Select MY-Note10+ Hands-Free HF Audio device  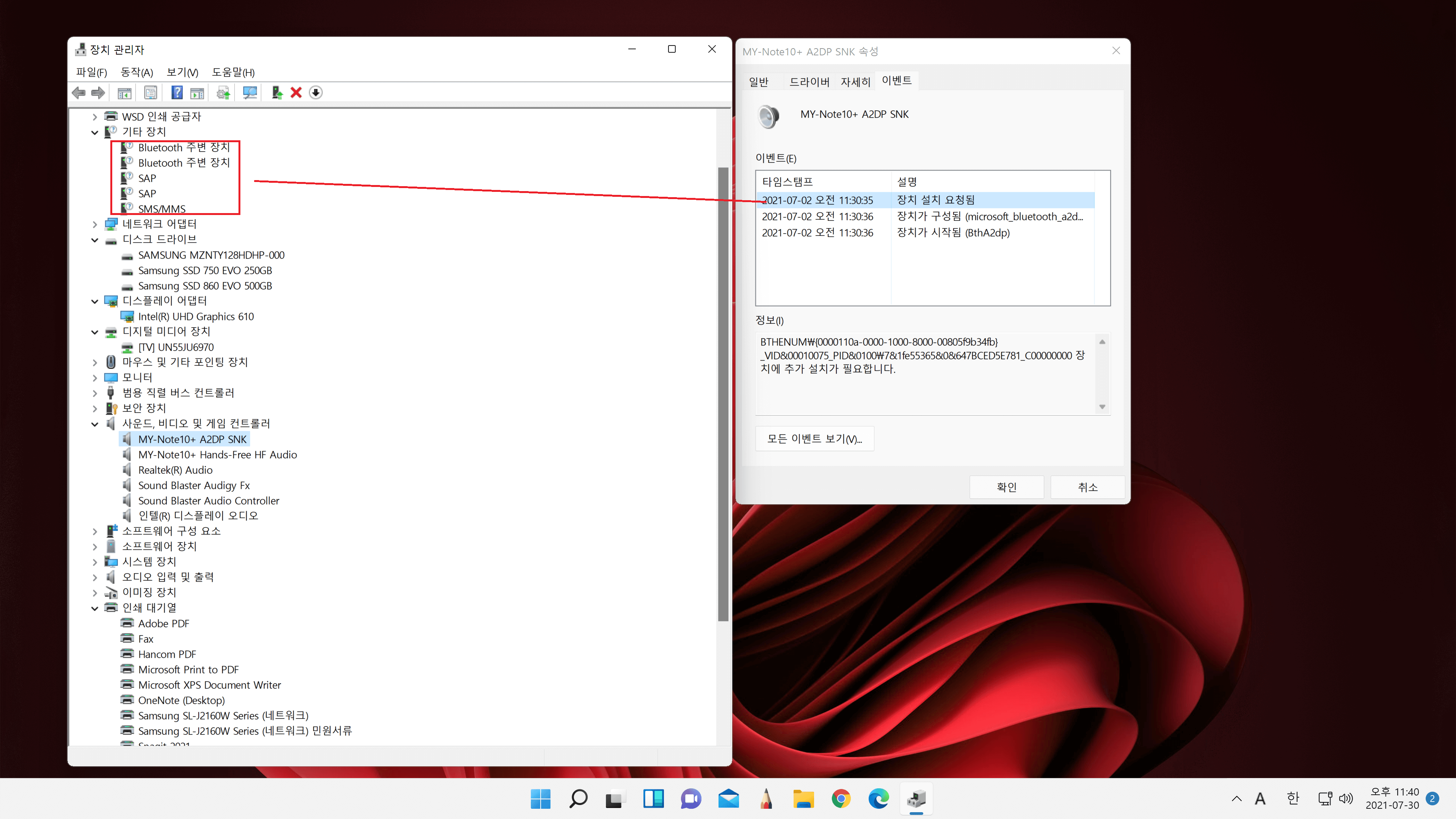pyautogui.click(x=218, y=455)
